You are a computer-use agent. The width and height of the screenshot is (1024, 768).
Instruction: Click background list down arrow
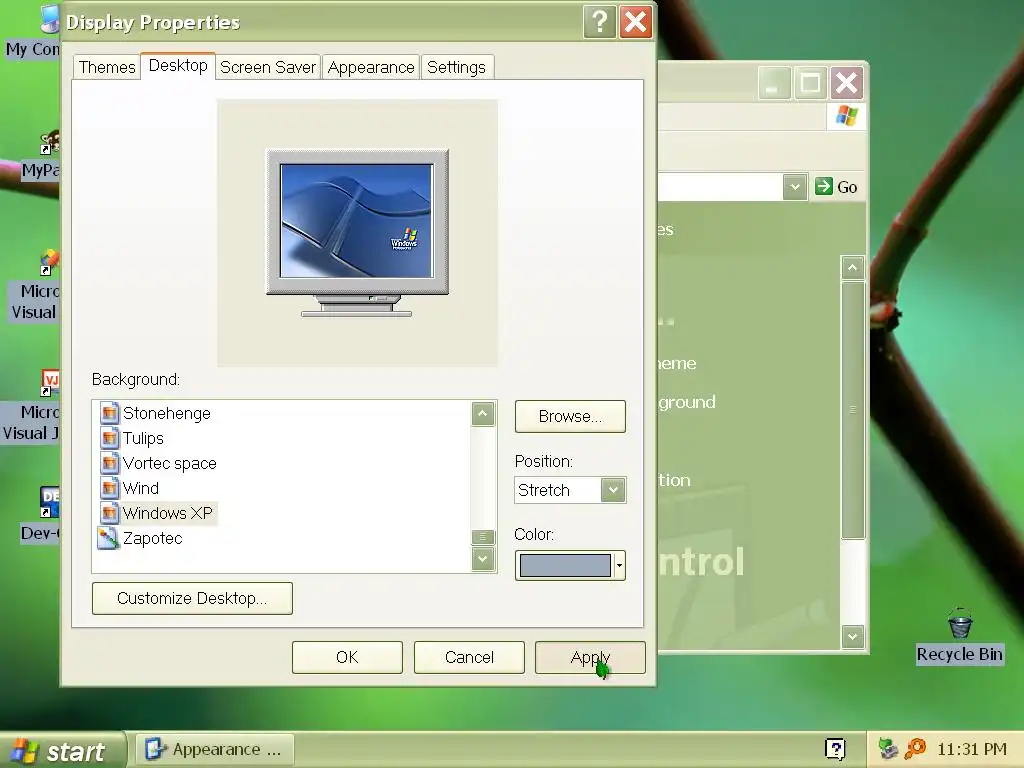pyautogui.click(x=483, y=559)
